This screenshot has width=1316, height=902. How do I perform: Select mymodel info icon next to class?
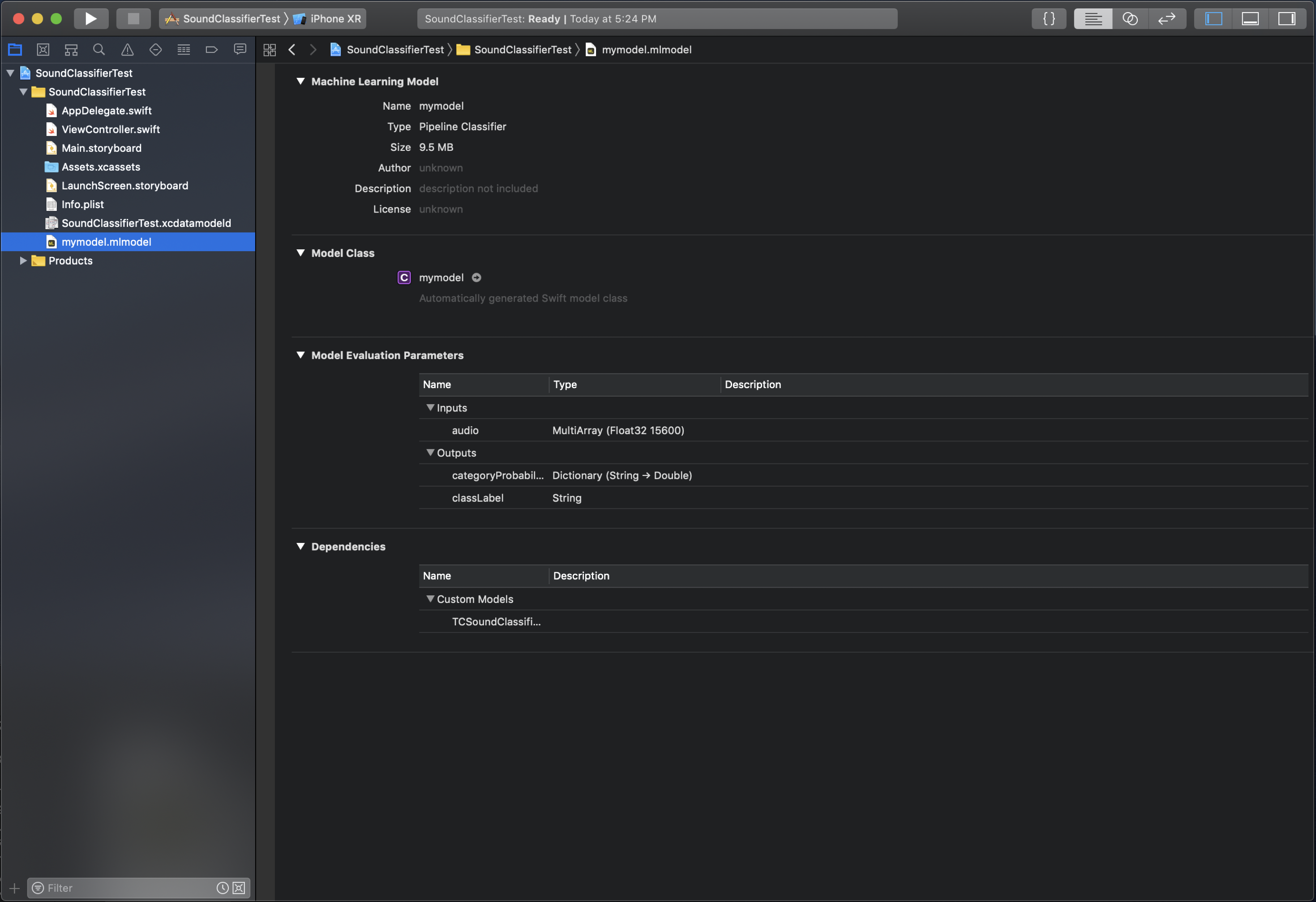click(x=476, y=277)
